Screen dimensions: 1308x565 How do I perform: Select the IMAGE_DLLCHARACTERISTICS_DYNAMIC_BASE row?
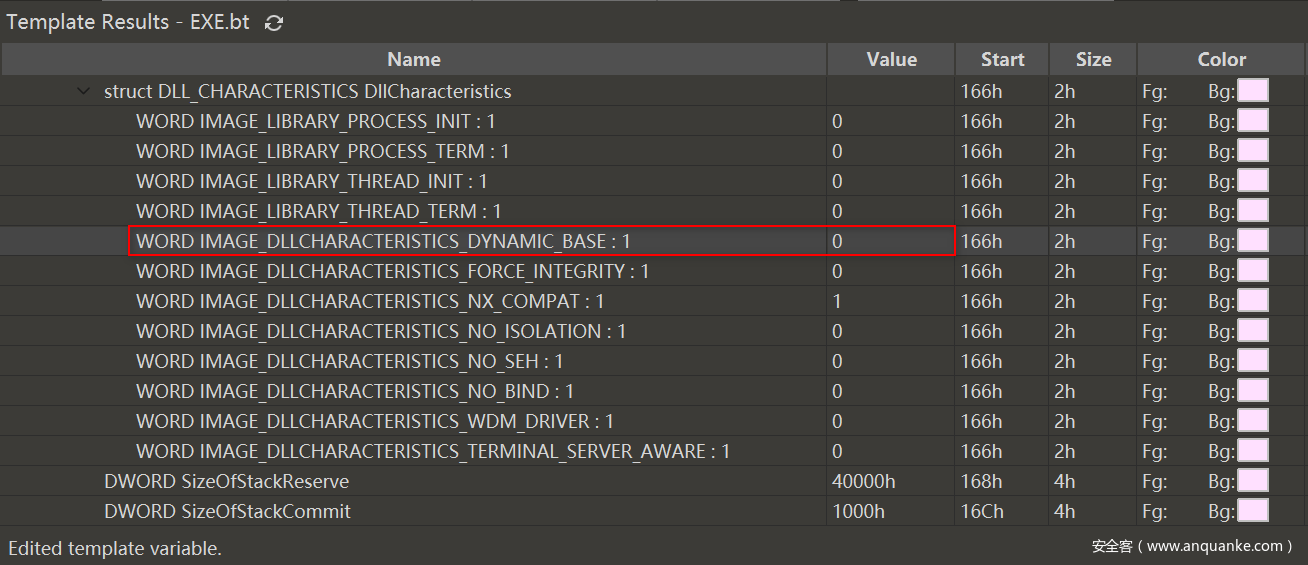[x=383, y=241]
